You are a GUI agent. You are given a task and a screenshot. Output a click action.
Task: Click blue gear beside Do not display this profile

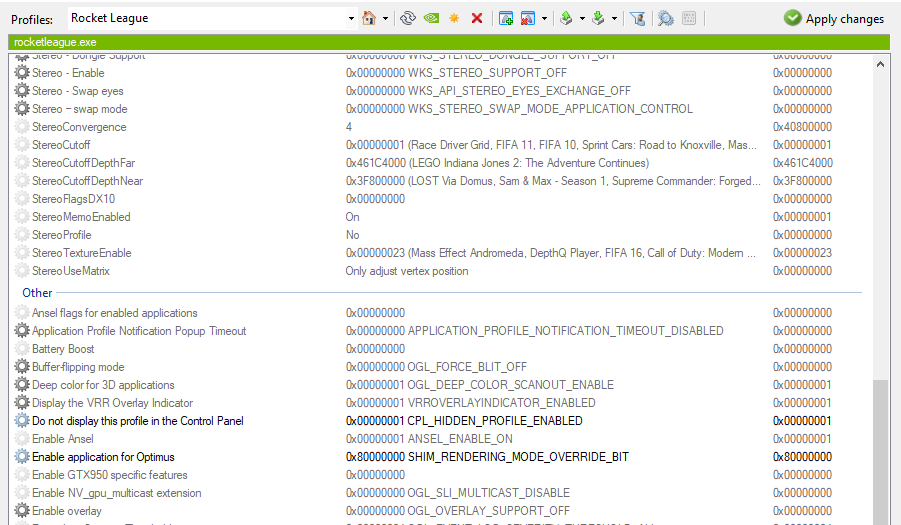[x=22, y=420]
